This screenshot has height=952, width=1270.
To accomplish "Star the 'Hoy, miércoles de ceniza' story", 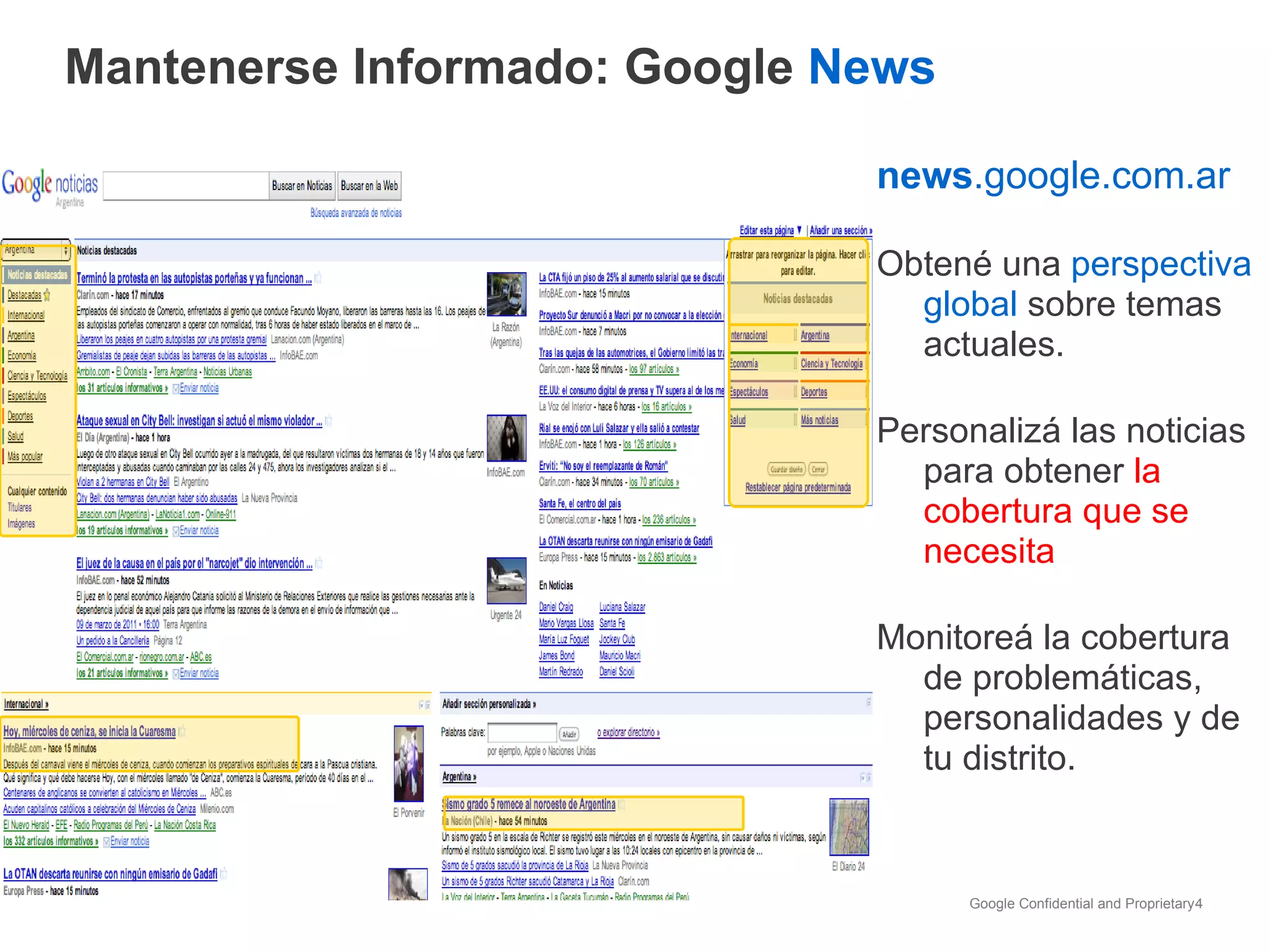I will click(x=182, y=731).
